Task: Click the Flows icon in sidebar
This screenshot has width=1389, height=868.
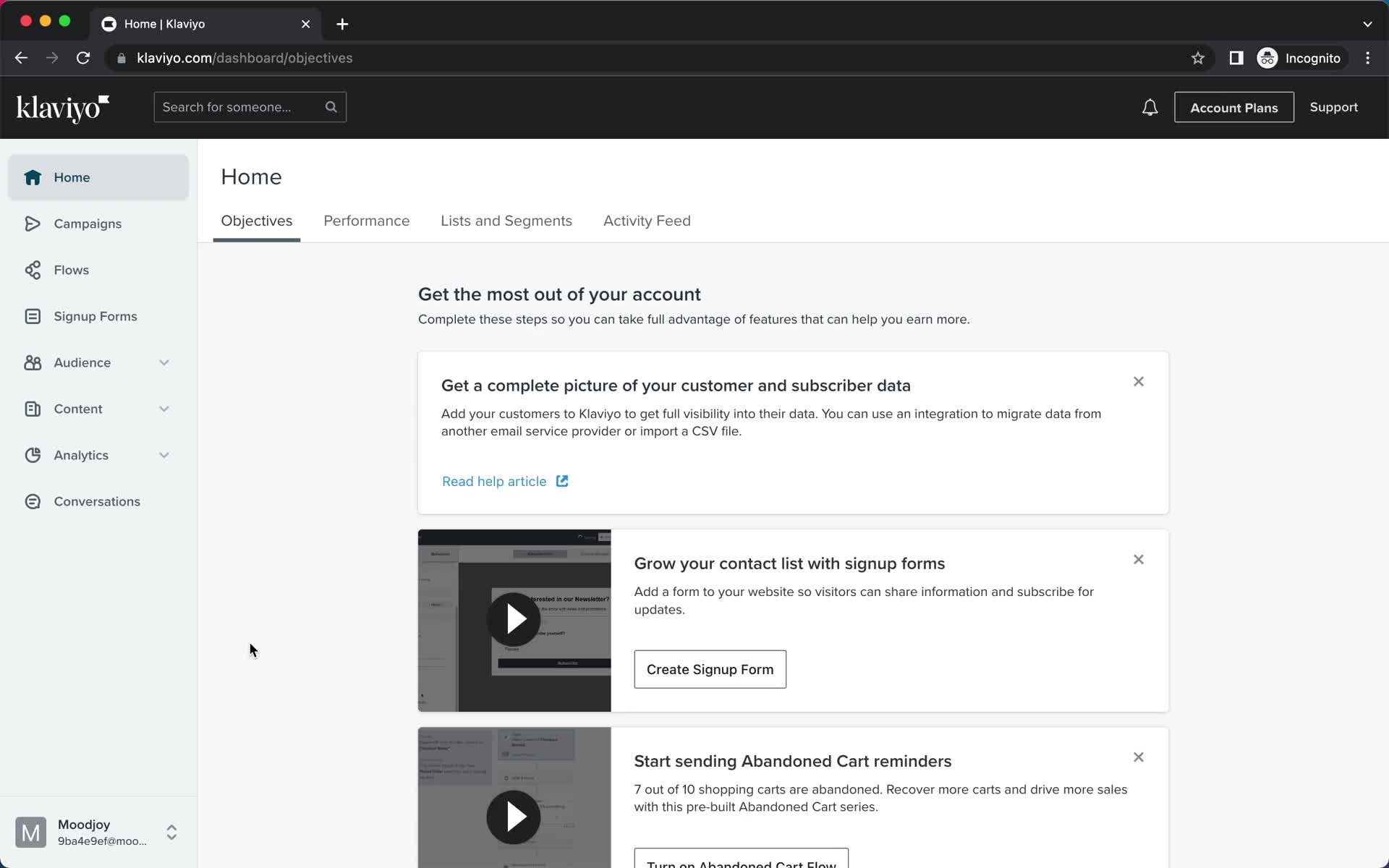Action: point(33,270)
